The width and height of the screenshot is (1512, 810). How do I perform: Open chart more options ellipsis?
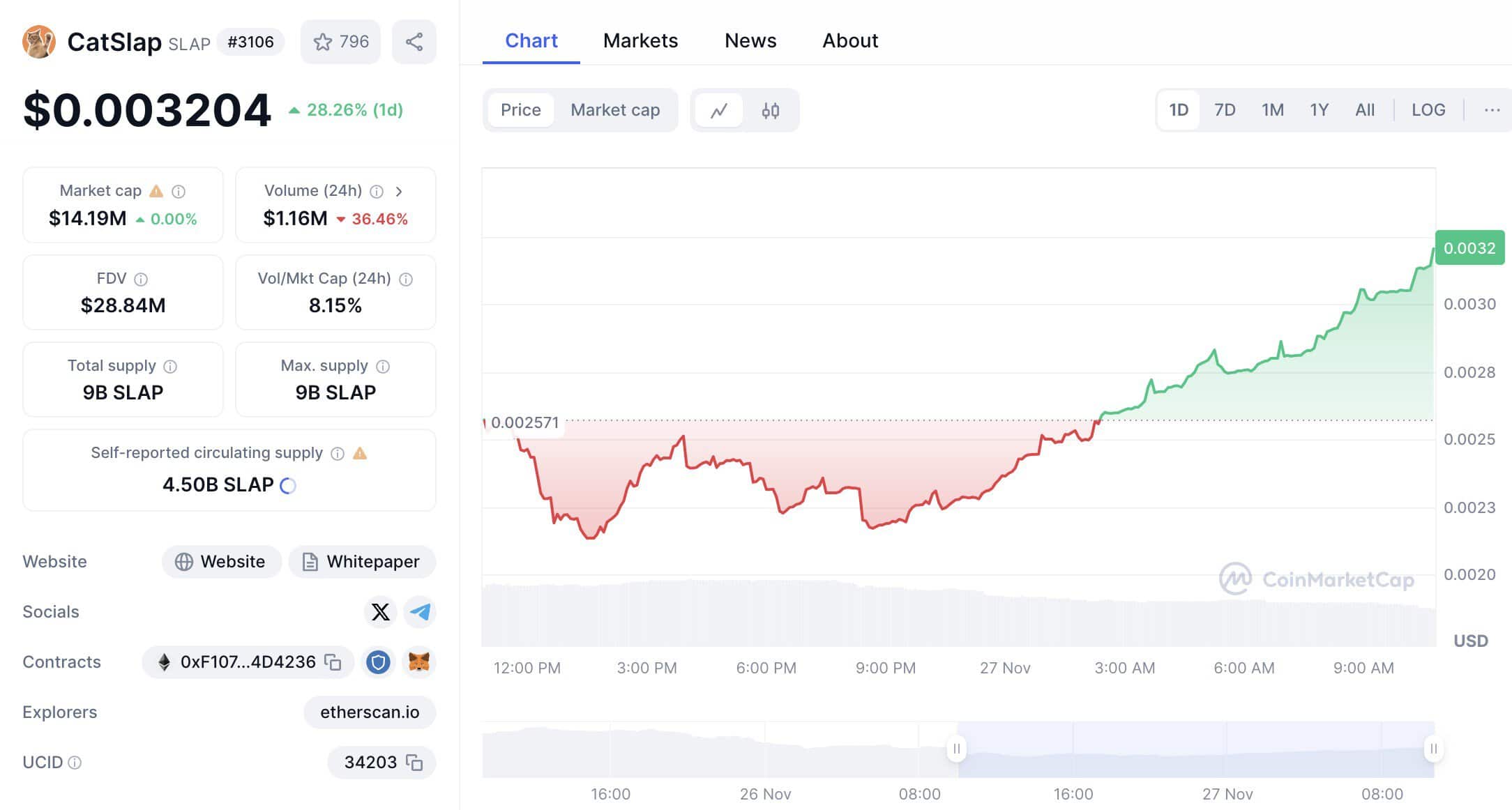pos(1492,110)
